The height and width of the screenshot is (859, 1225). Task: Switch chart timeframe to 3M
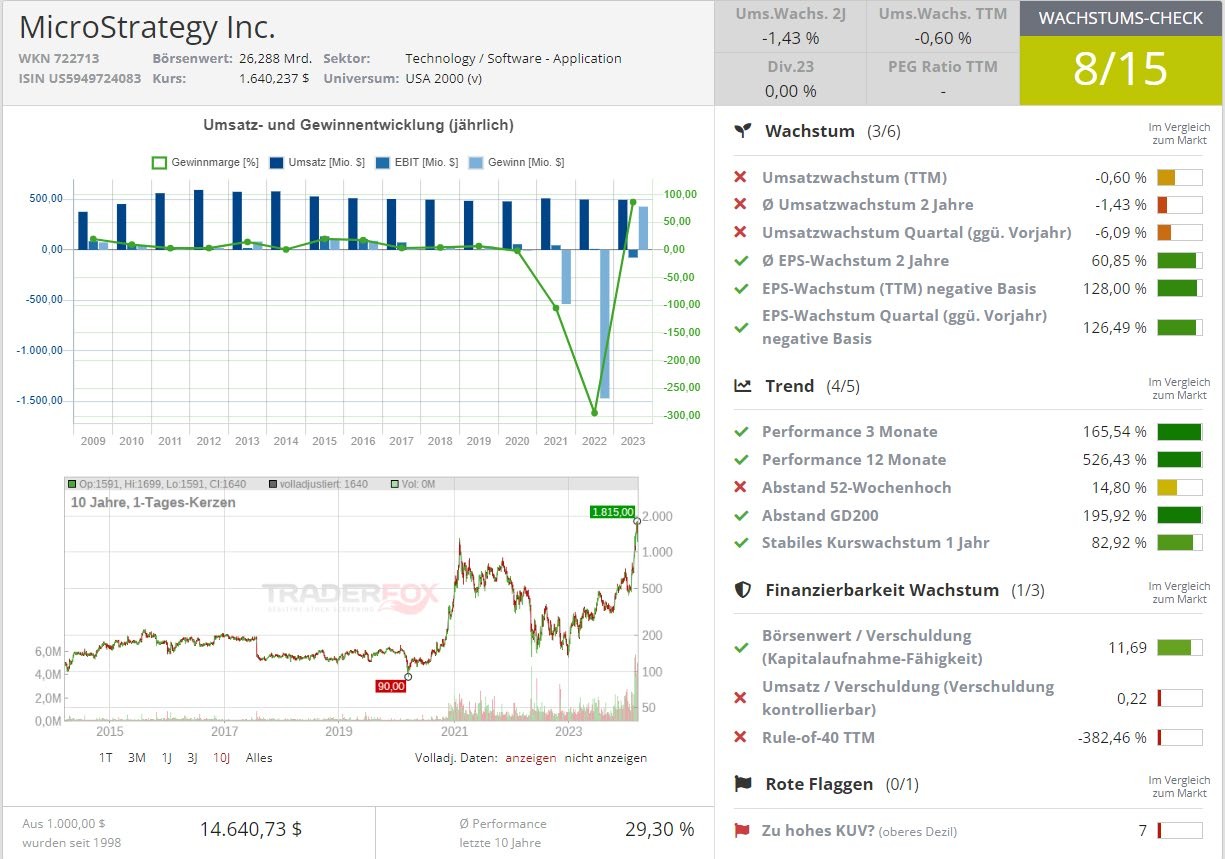[136, 758]
